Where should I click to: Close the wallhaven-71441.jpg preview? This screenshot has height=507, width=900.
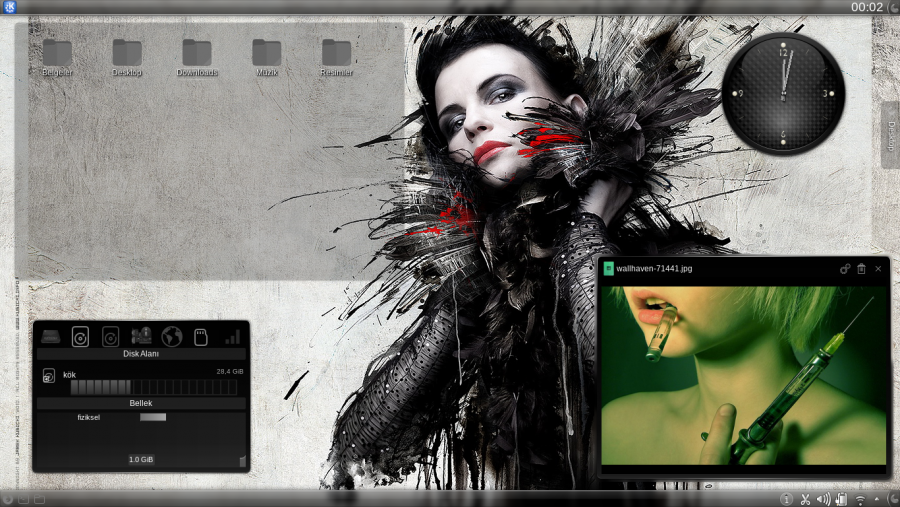pyautogui.click(x=878, y=268)
